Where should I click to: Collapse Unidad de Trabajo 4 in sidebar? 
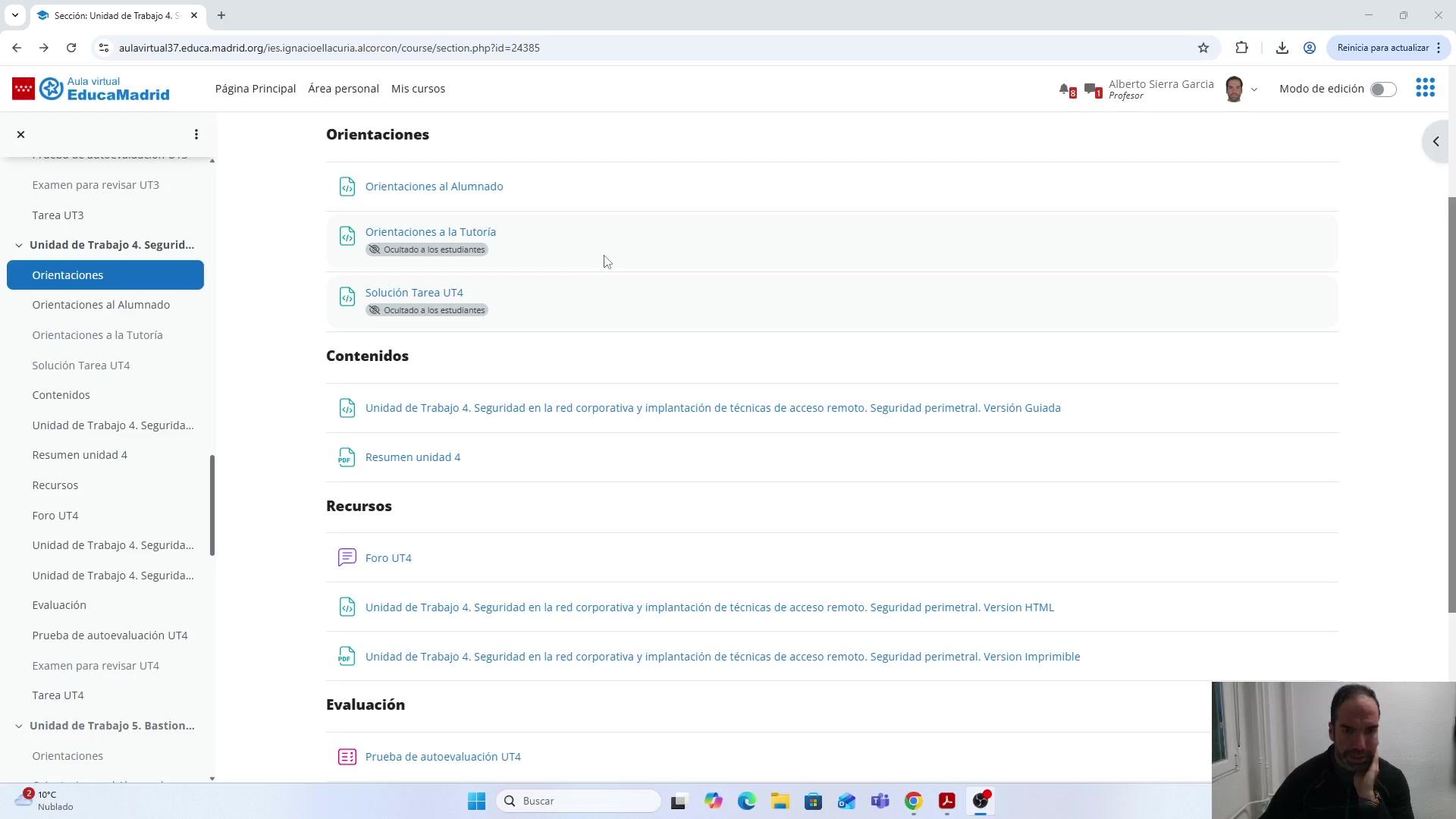tap(19, 245)
